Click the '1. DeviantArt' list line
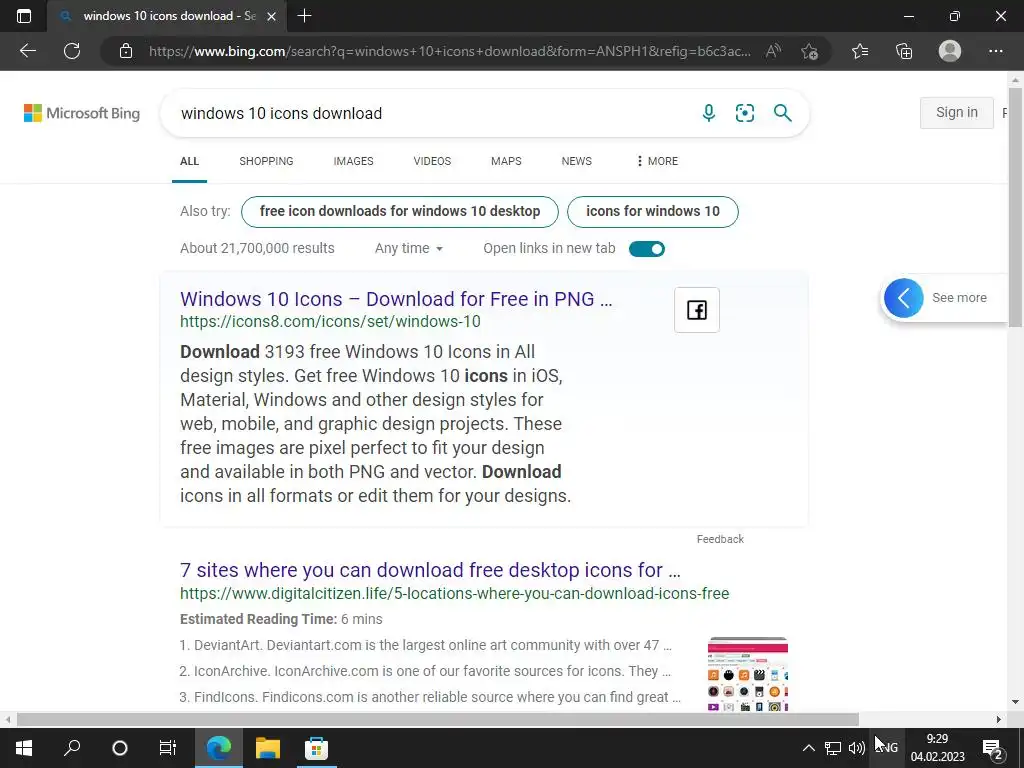This screenshot has height=768, width=1024. [425, 645]
